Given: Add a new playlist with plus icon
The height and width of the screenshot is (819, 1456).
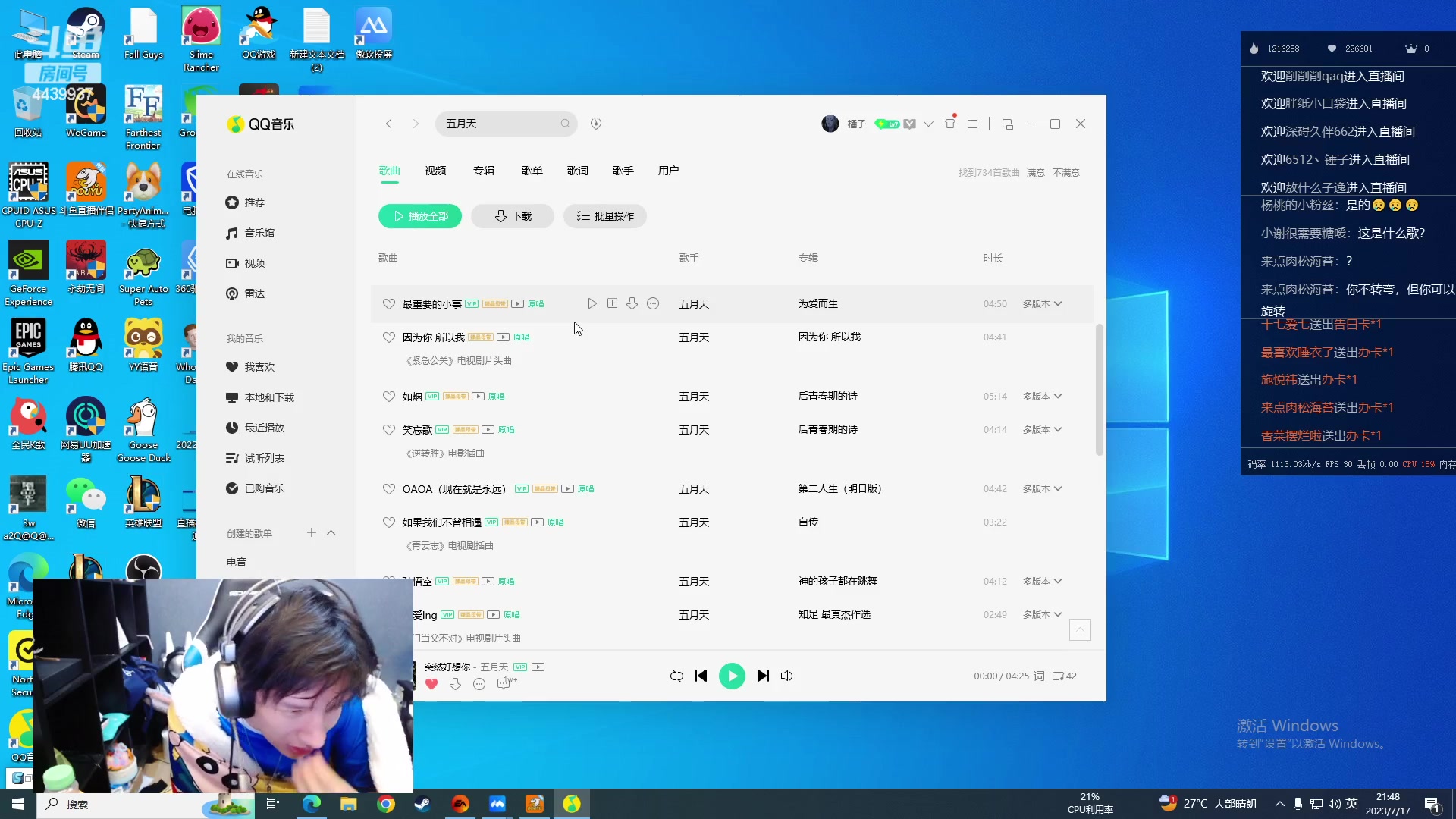Looking at the screenshot, I should (x=311, y=532).
